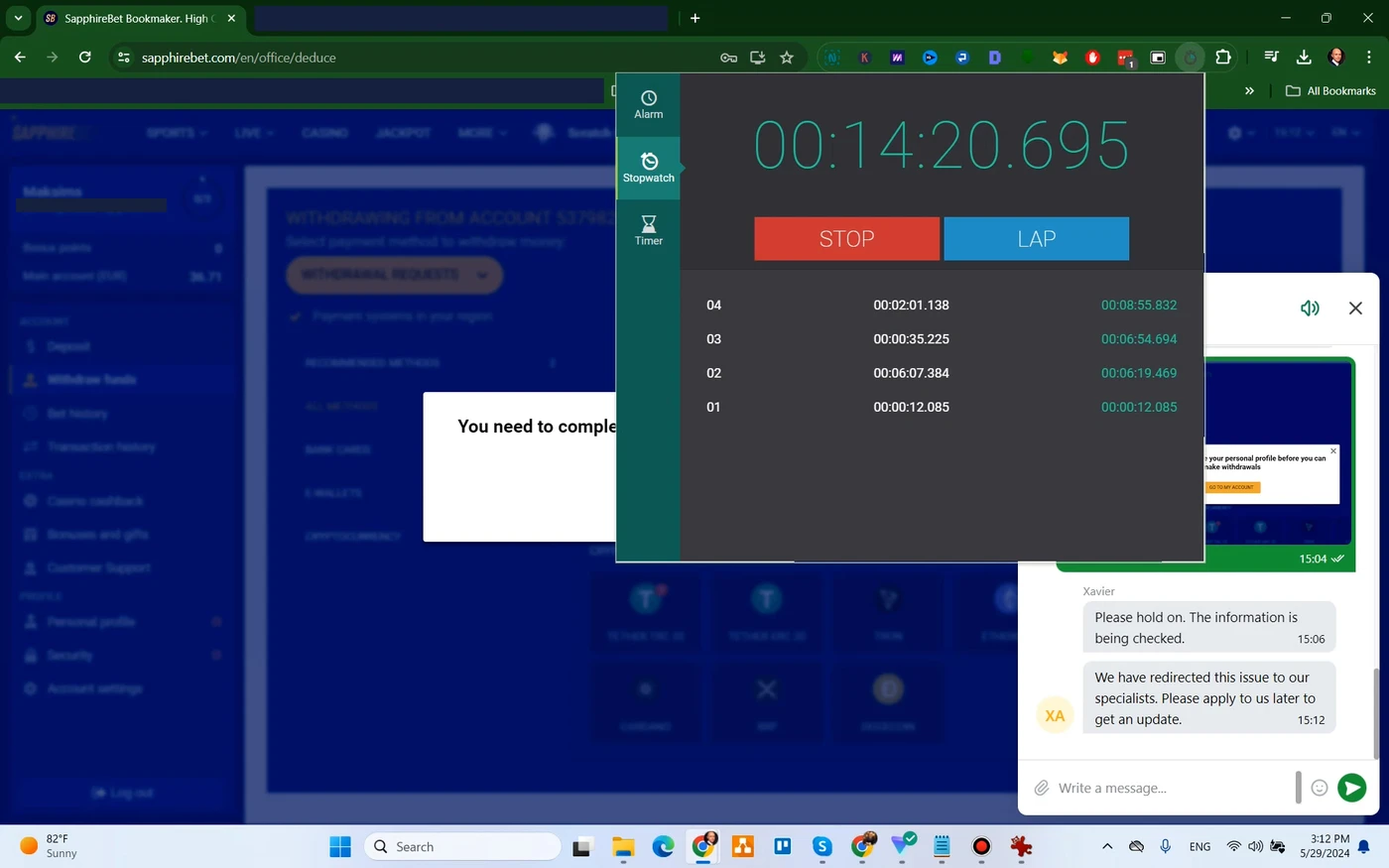Reload the SapphireBet page
This screenshot has height=868, width=1389.
point(85,58)
